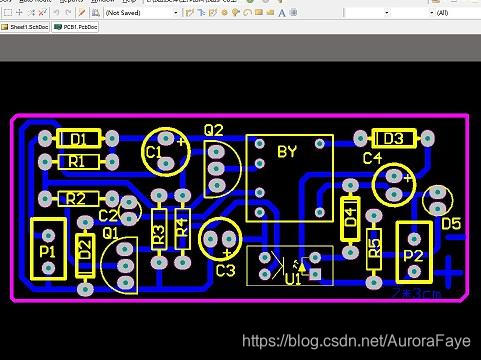Open the (Not Saved) view dropdown
Screen dimensions: 481x360
pos(142,13)
